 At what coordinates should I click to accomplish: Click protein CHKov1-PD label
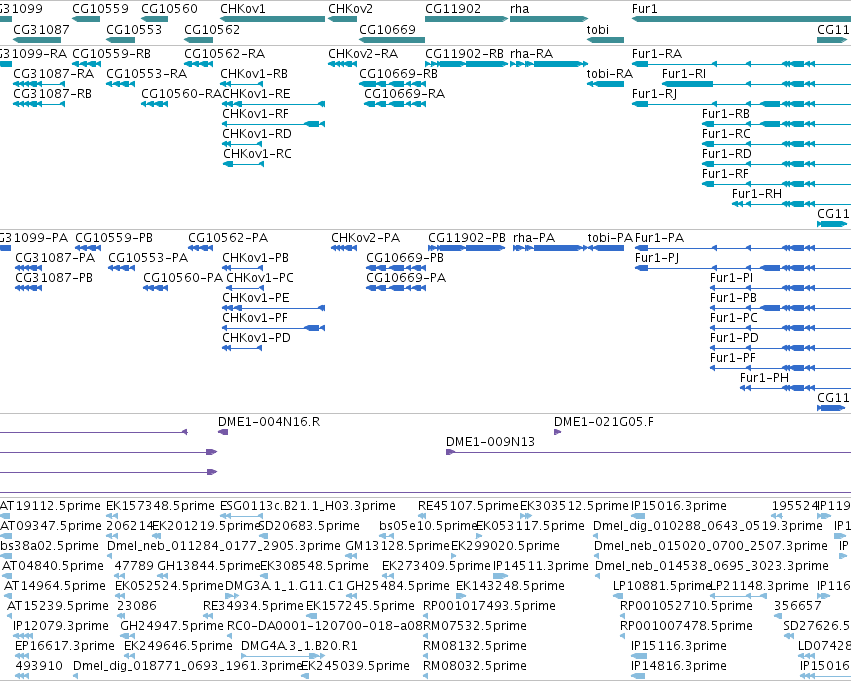pos(256,338)
